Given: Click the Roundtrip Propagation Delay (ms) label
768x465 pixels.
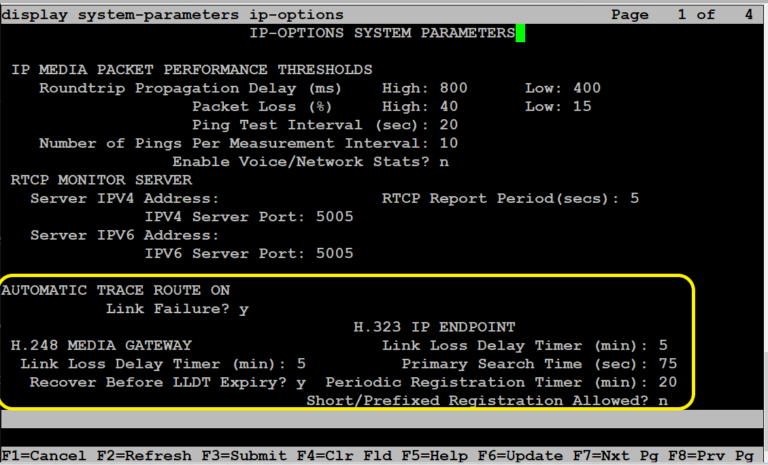Looking at the screenshot, I should click(x=190, y=88).
